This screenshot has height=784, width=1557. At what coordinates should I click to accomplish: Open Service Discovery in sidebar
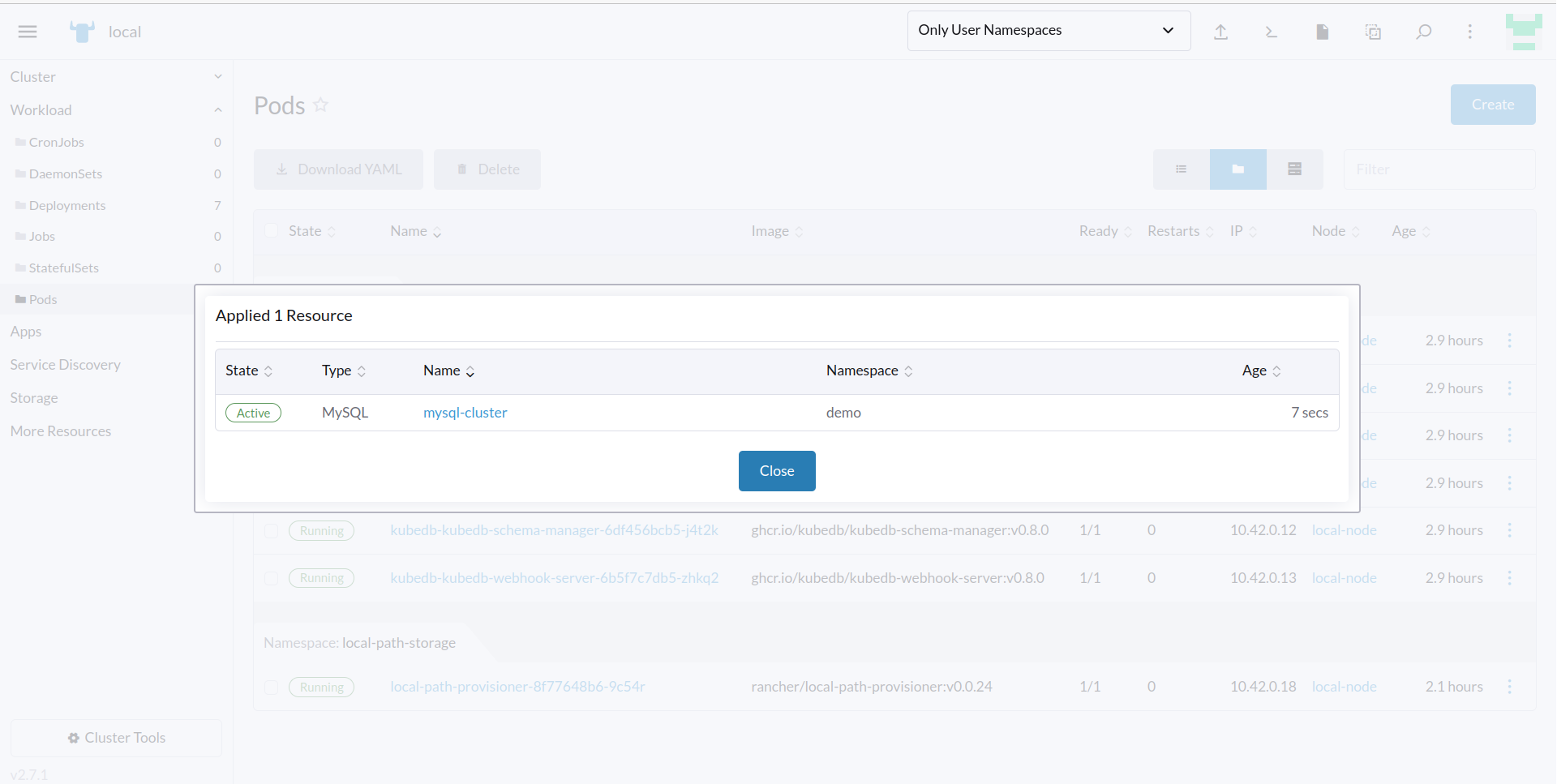tap(66, 365)
